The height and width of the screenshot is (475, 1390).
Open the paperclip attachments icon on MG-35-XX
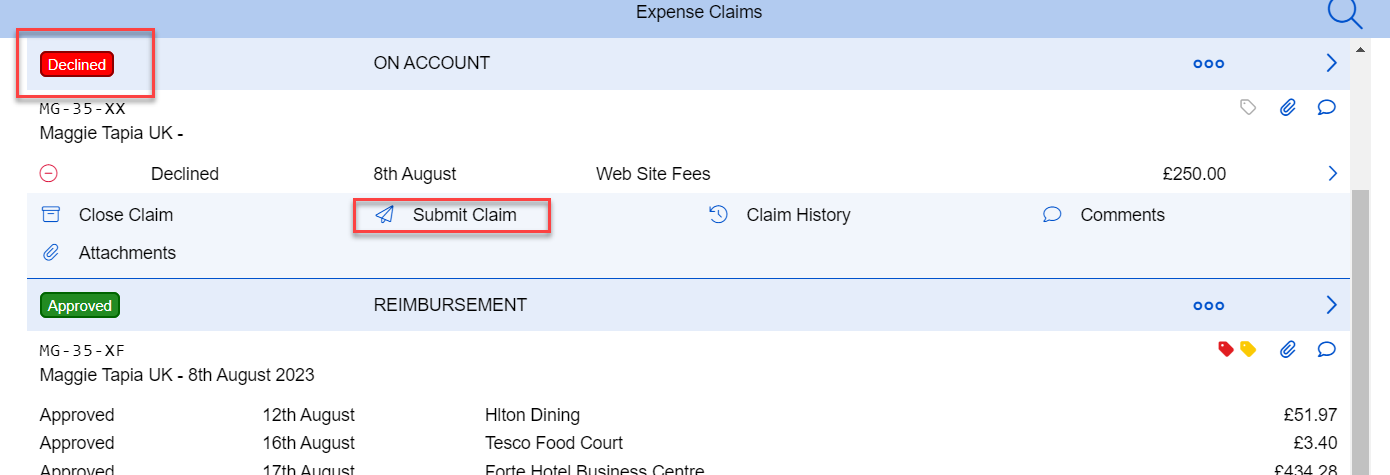pyautogui.click(x=1288, y=107)
